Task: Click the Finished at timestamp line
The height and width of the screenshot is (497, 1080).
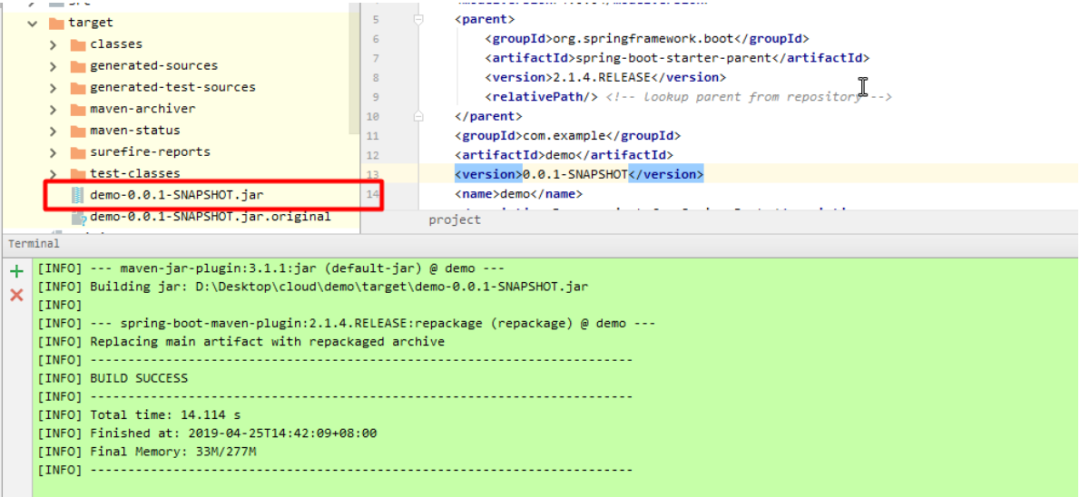Action: point(207,434)
